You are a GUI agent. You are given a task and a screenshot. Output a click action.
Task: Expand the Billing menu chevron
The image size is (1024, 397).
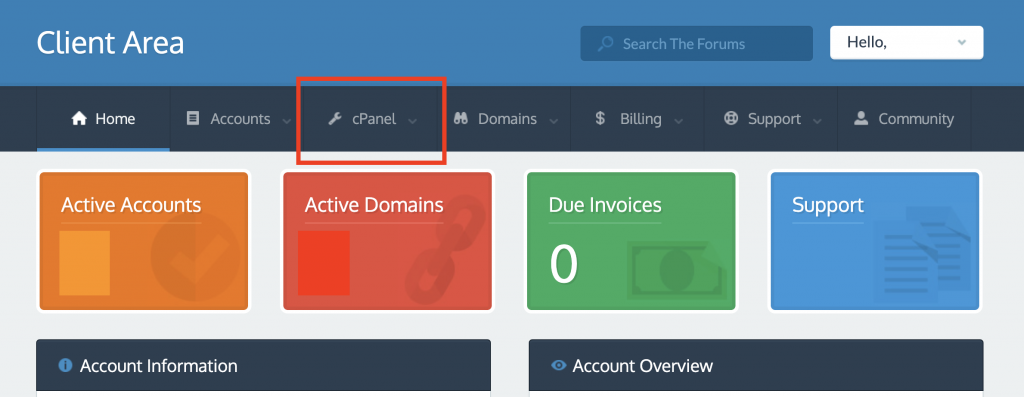point(679,121)
